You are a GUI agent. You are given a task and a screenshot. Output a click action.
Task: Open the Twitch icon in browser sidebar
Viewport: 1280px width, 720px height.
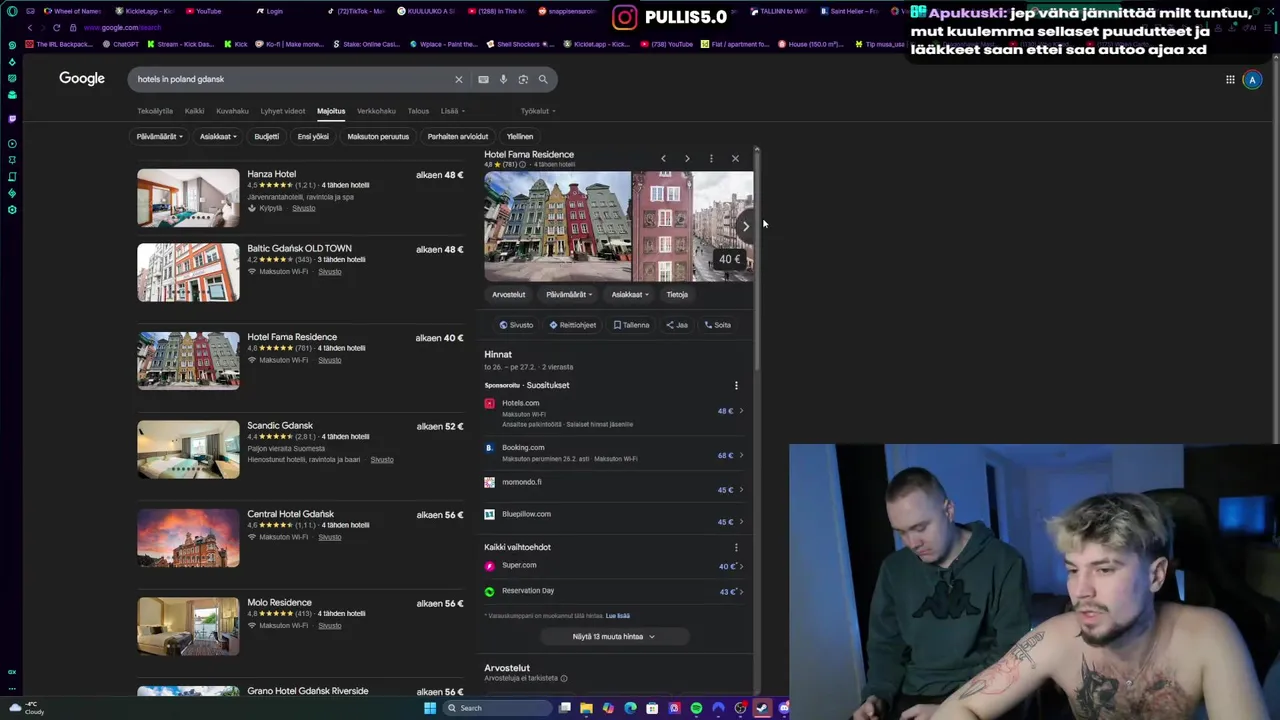point(12,118)
